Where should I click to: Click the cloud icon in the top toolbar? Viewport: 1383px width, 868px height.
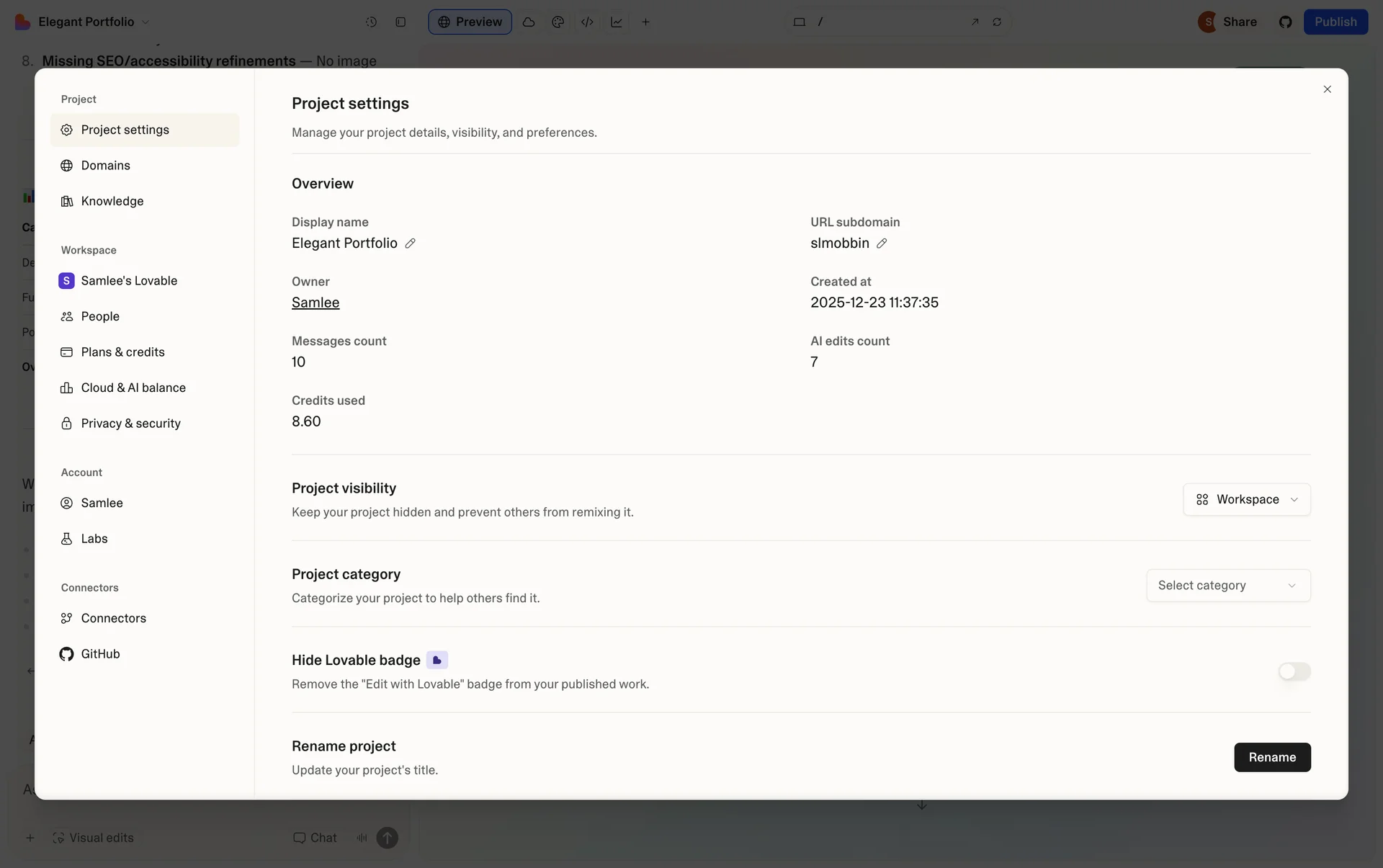click(529, 22)
